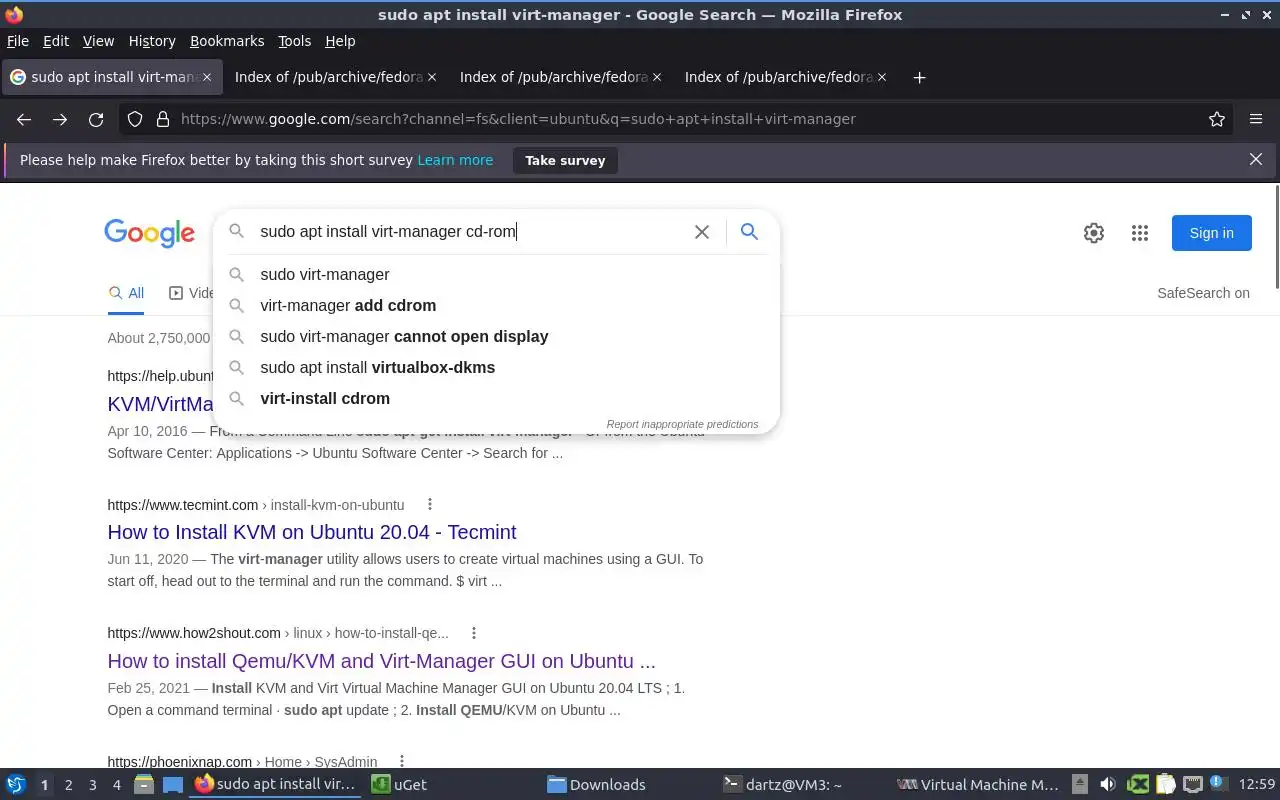Click the 12:59 panel clock
The height and width of the screenshot is (800, 1280).
pos(1257,785)
